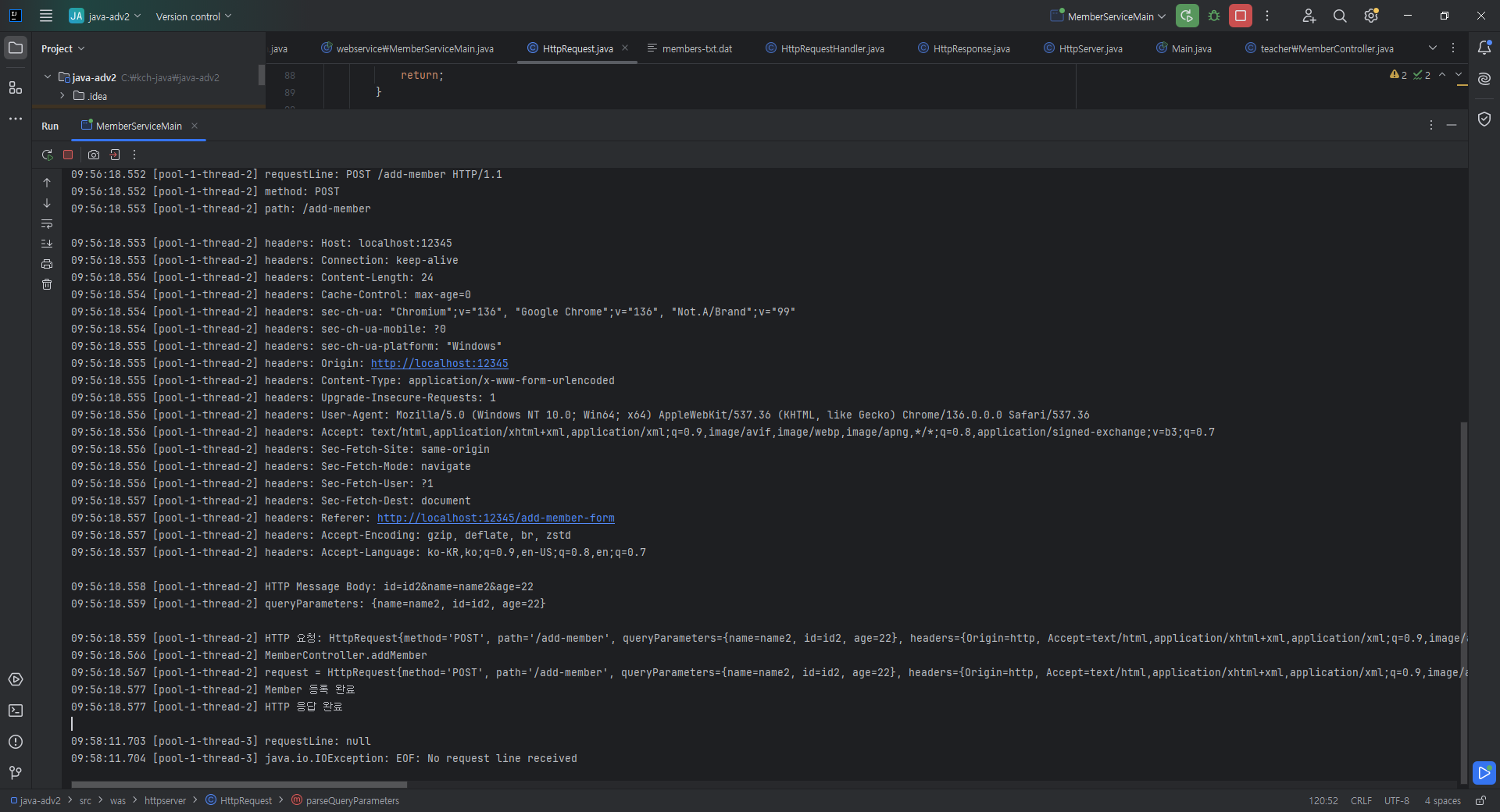
Task: Change file encoding UTF-8
Action: 1397,800
